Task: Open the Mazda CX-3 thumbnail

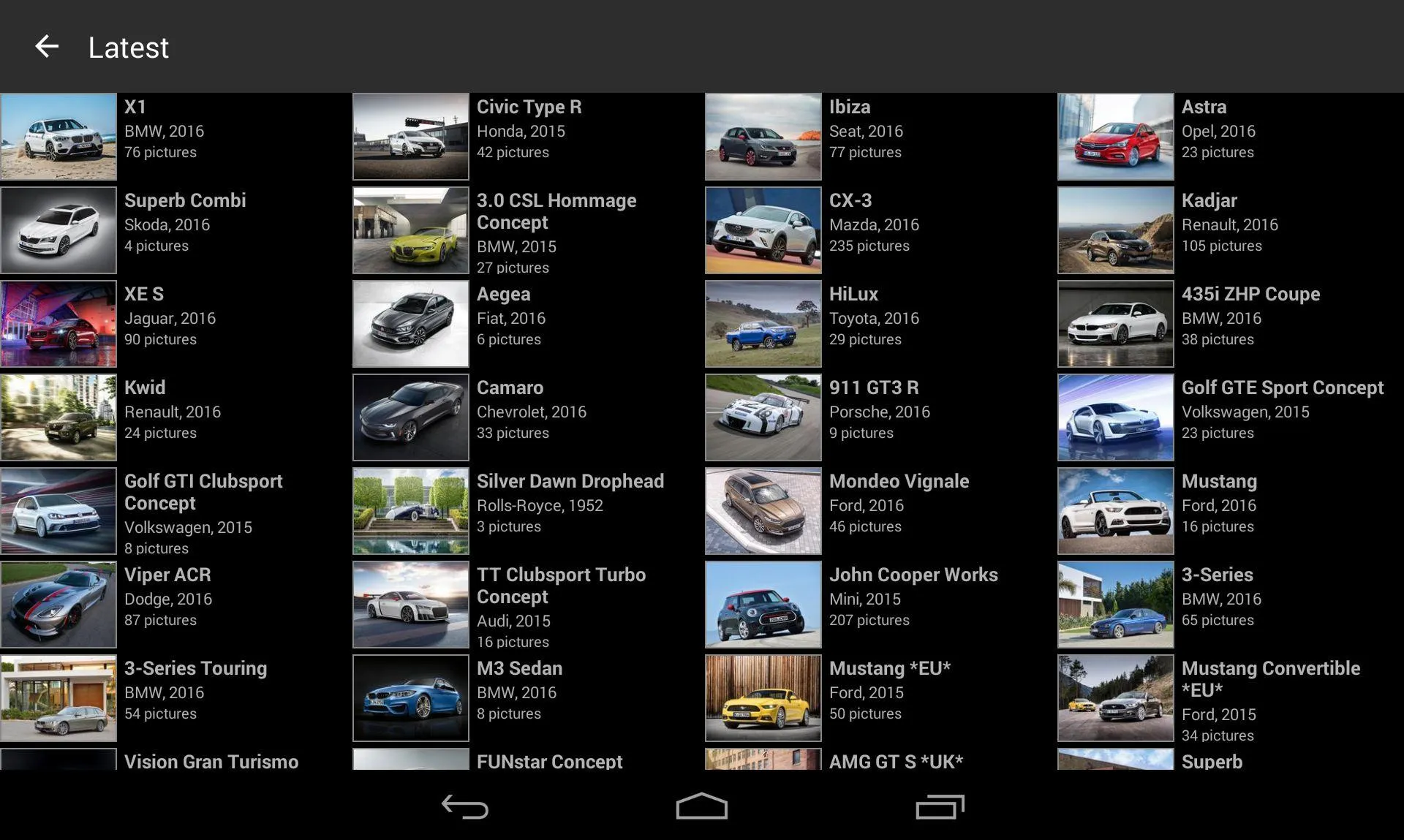Action: tap(763, 230)
